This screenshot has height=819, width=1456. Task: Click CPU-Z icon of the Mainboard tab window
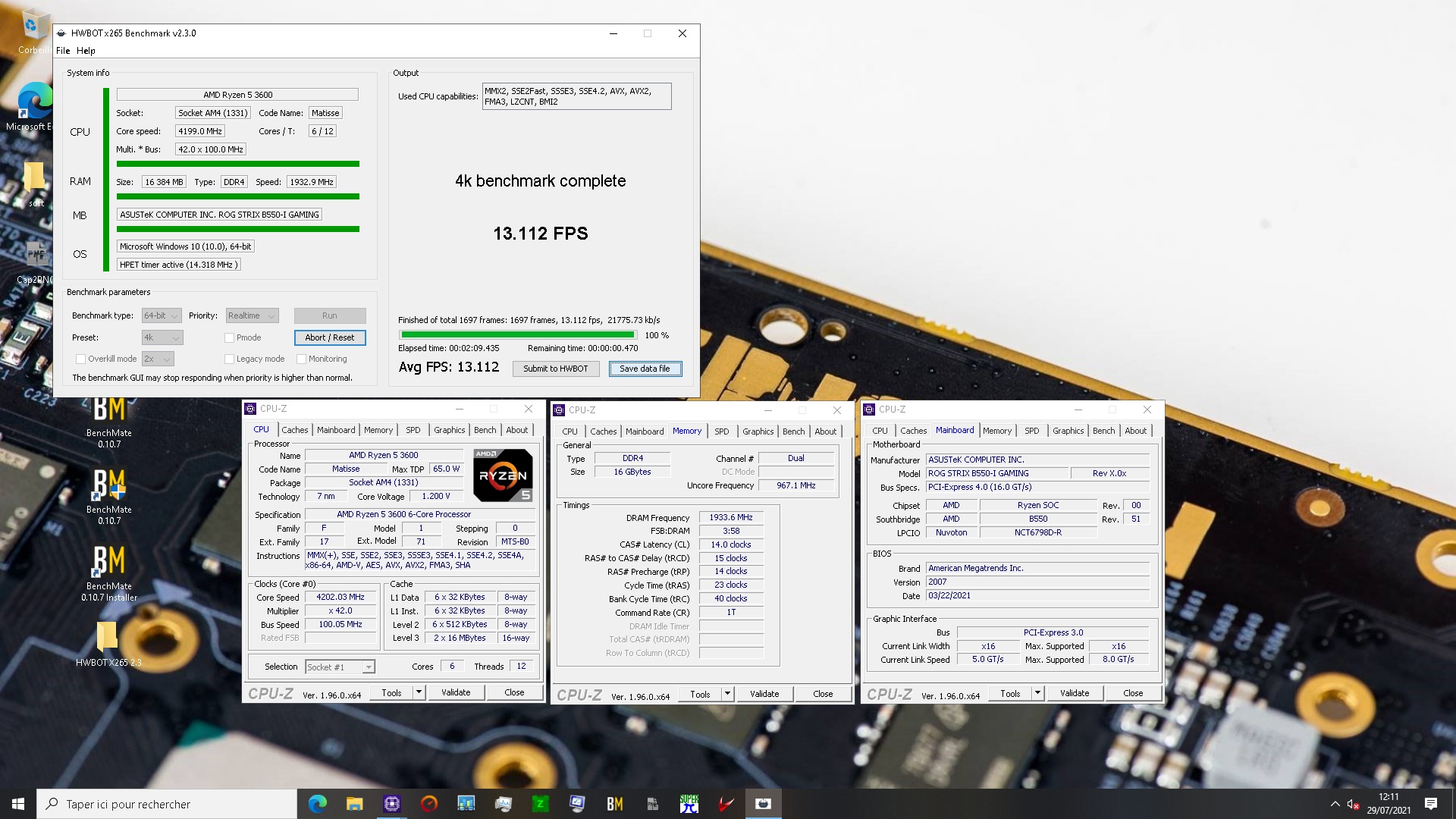tap(869, 409)
